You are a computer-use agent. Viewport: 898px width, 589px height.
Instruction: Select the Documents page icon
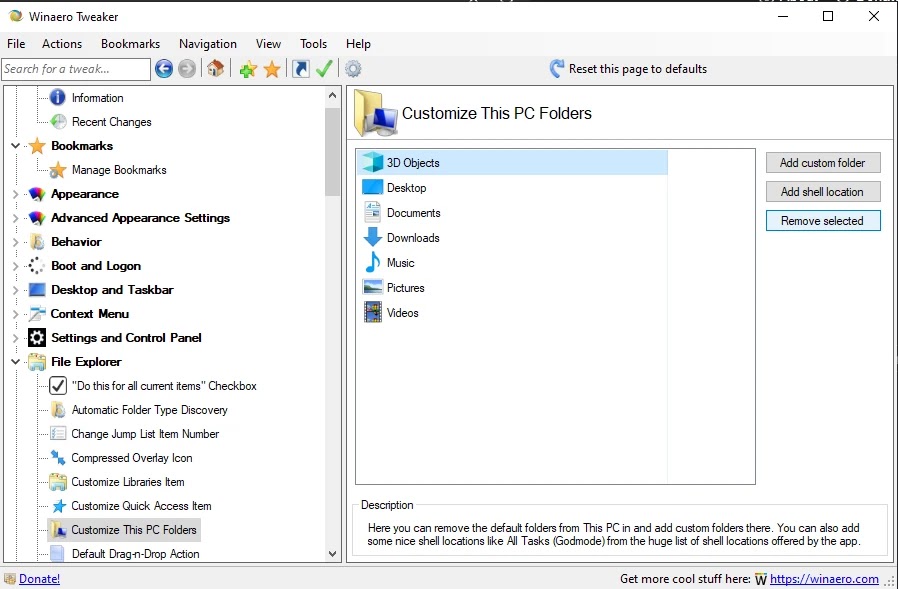click(x=373, y=213)
